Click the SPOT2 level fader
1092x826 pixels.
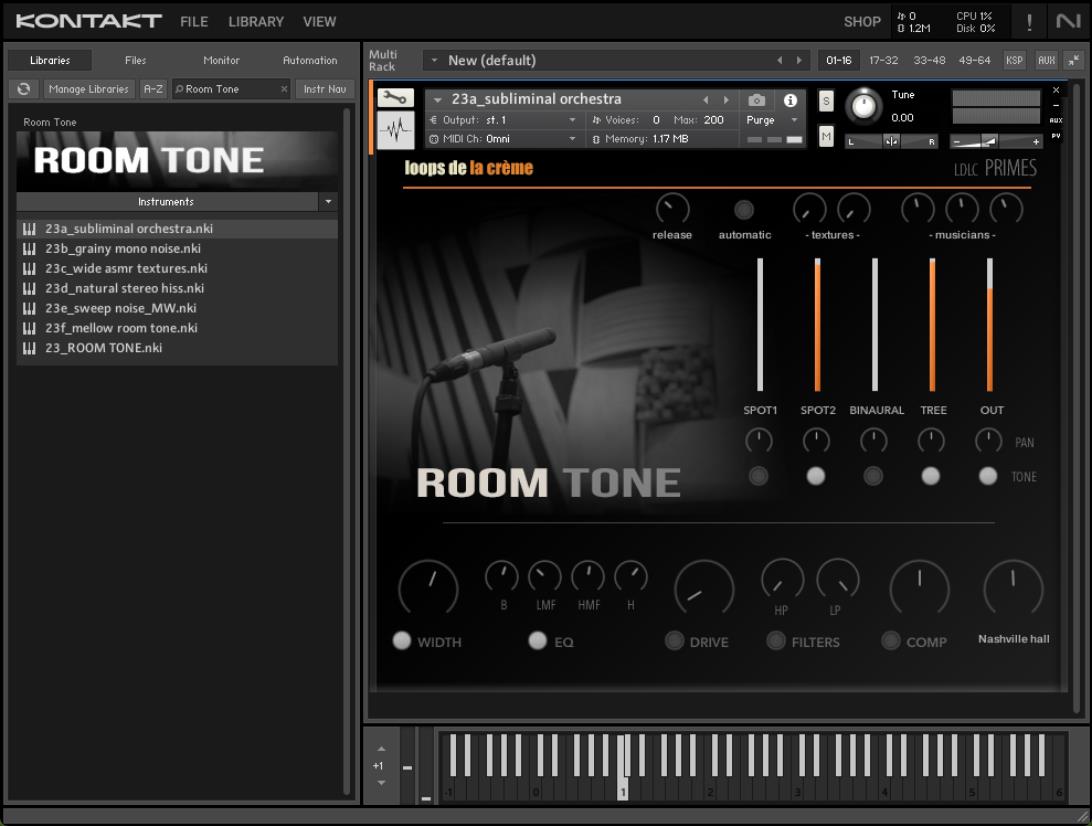(x=817, y=325)
